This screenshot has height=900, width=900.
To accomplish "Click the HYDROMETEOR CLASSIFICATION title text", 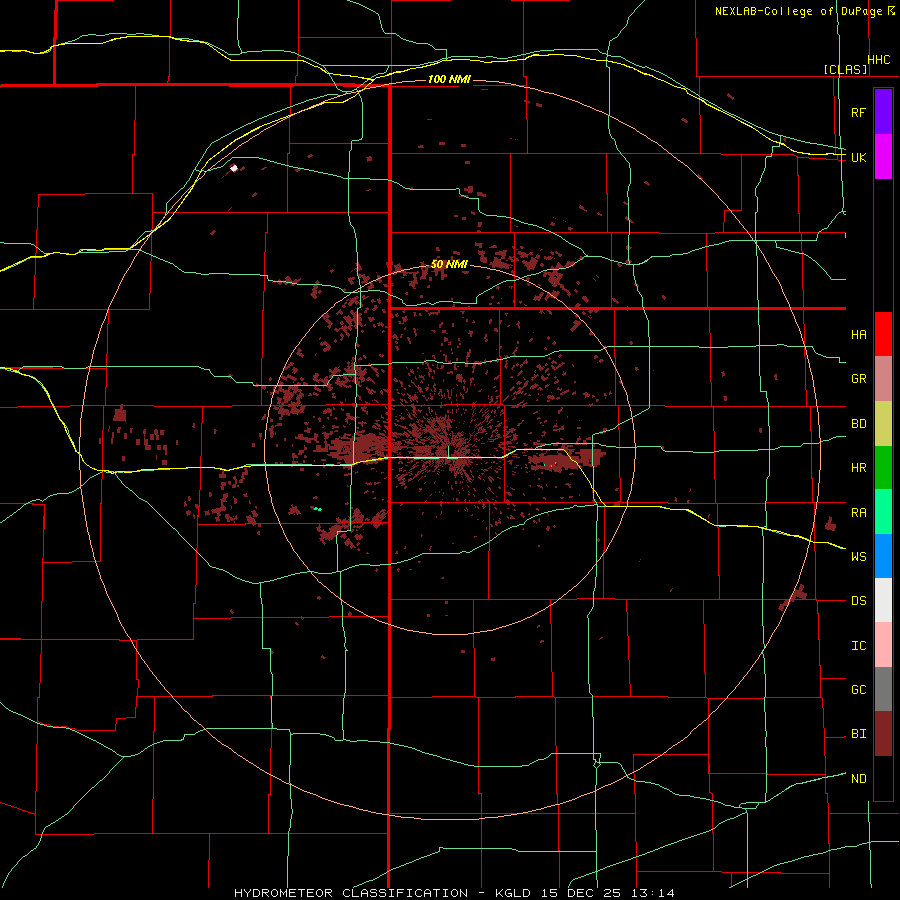I will (351, 893).
